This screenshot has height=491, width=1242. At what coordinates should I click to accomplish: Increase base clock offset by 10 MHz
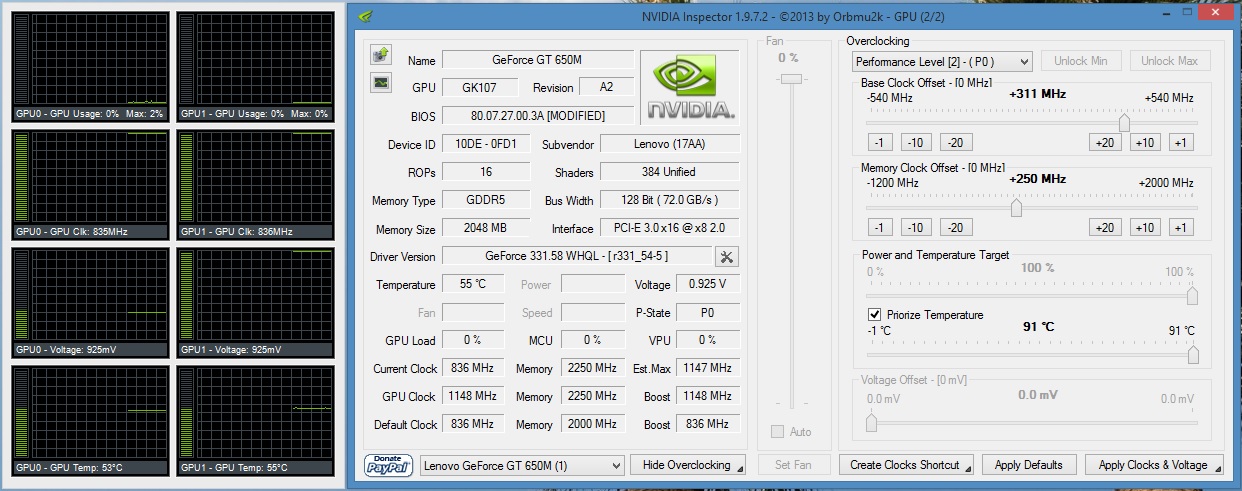pyautogui.click(x=1145, y=142)
